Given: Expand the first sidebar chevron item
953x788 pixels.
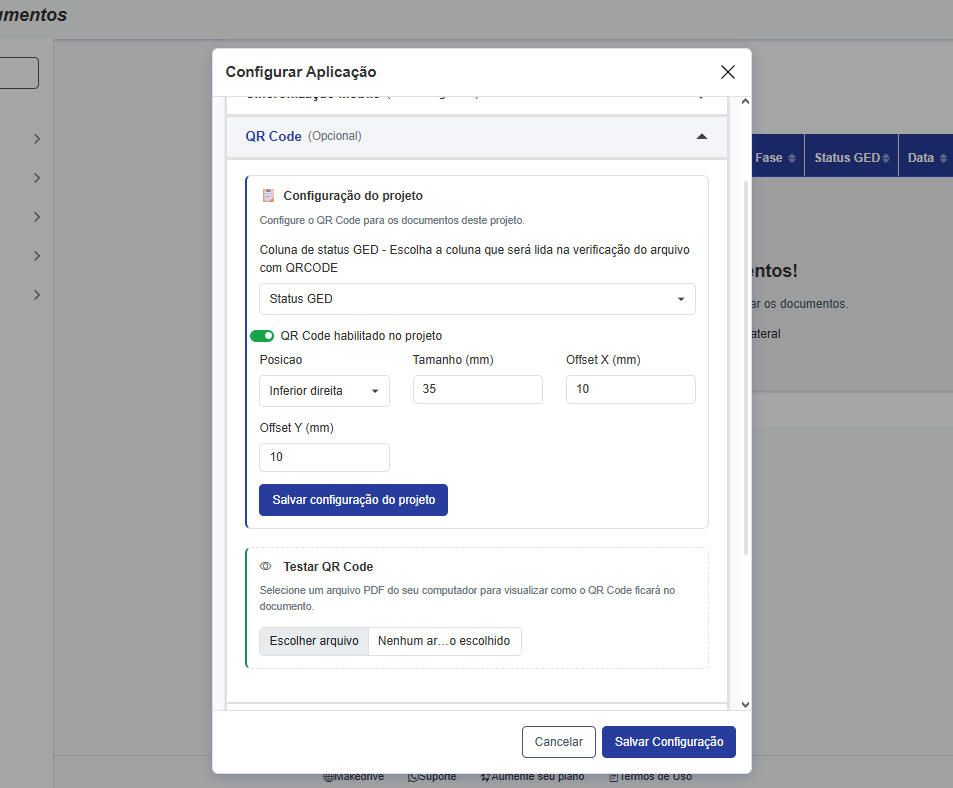Looking at the screenshot, I should coord(36,139).
